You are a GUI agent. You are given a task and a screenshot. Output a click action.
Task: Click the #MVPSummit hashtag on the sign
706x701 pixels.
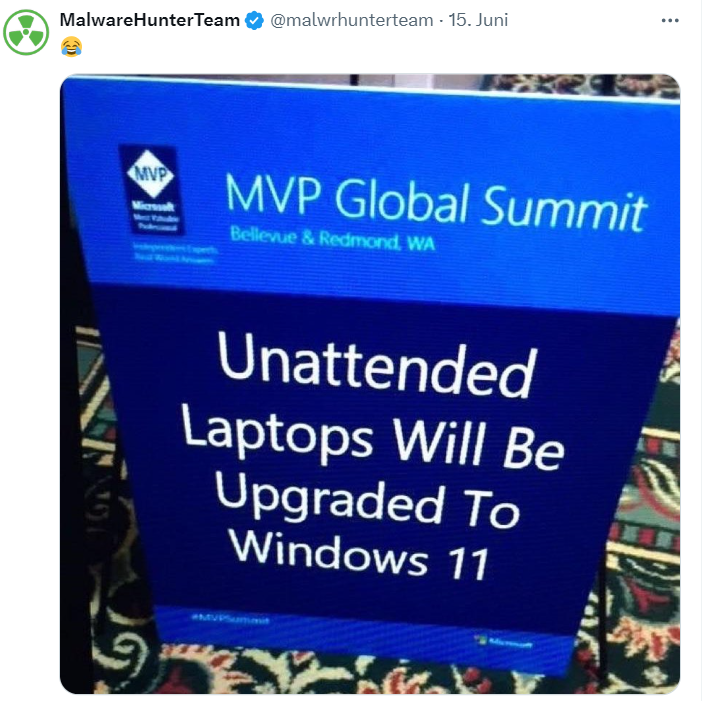(230, 619)
